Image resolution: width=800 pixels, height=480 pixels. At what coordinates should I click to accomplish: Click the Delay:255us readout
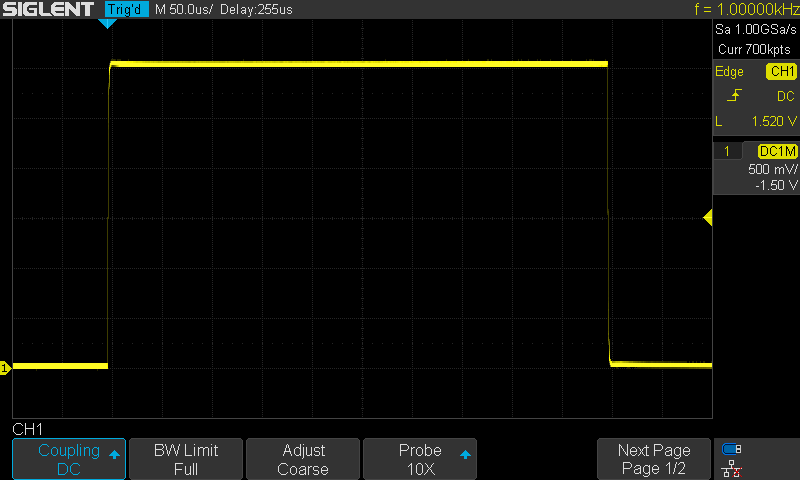(x=256, y=9)
